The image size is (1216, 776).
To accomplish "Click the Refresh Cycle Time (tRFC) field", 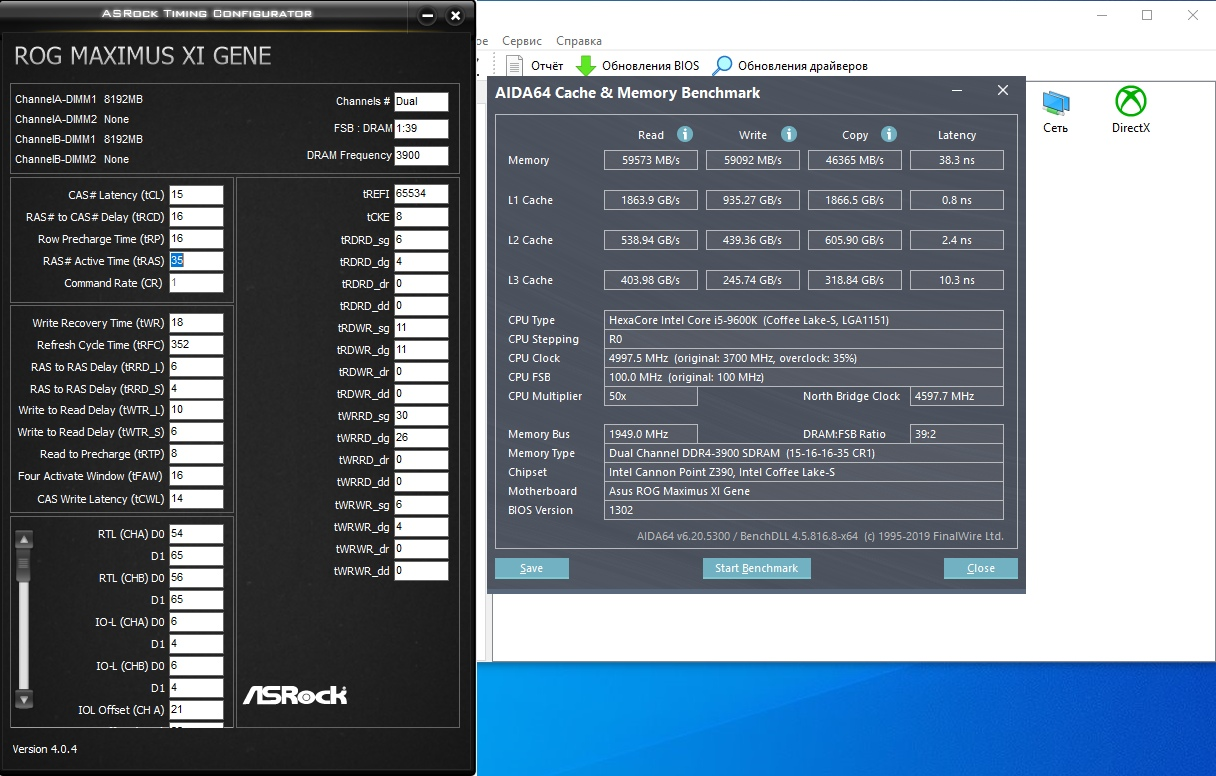I will (x=196, y=345).
